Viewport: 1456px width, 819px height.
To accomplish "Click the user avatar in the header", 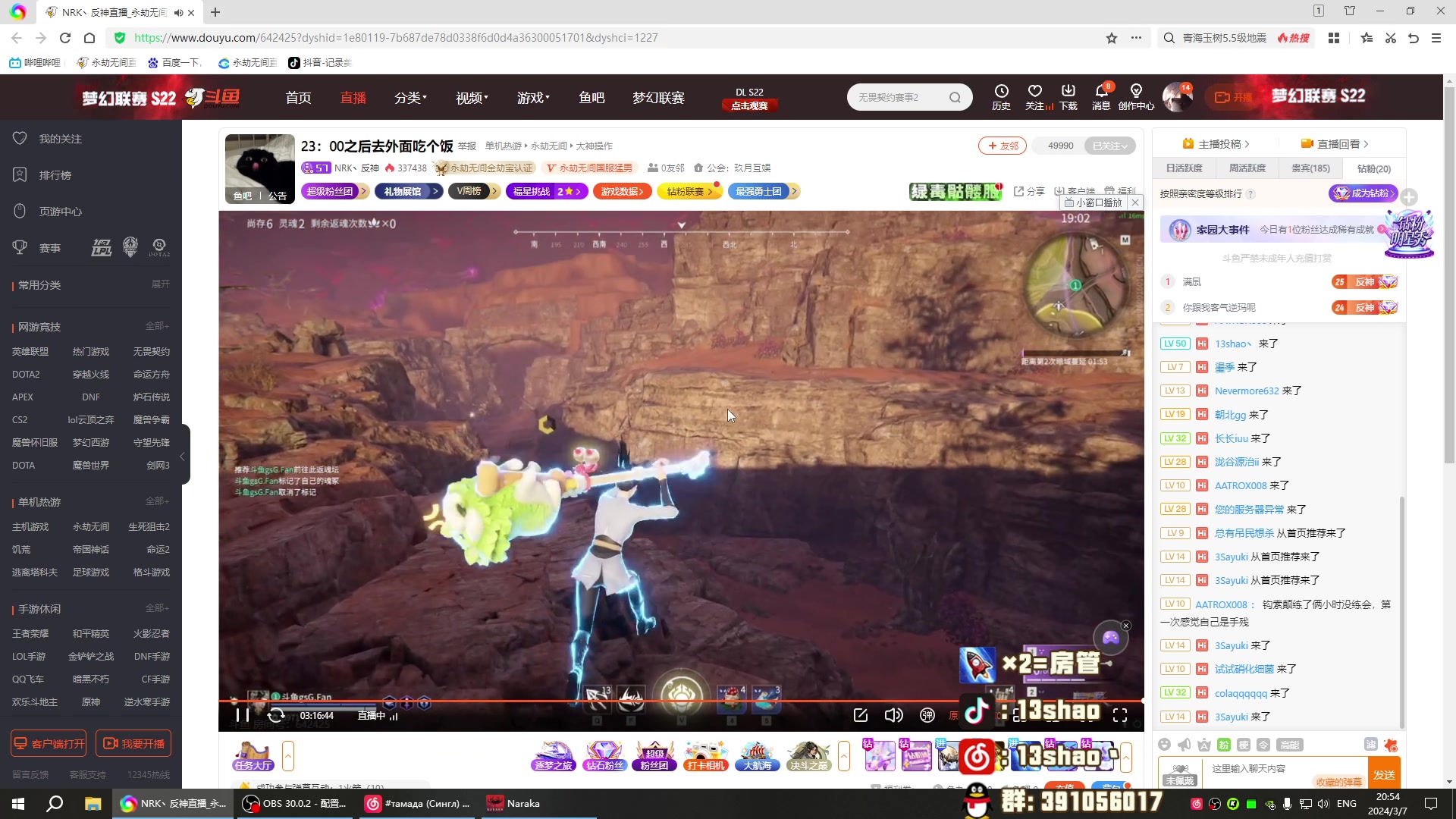I will click(x=1177, y=97).
